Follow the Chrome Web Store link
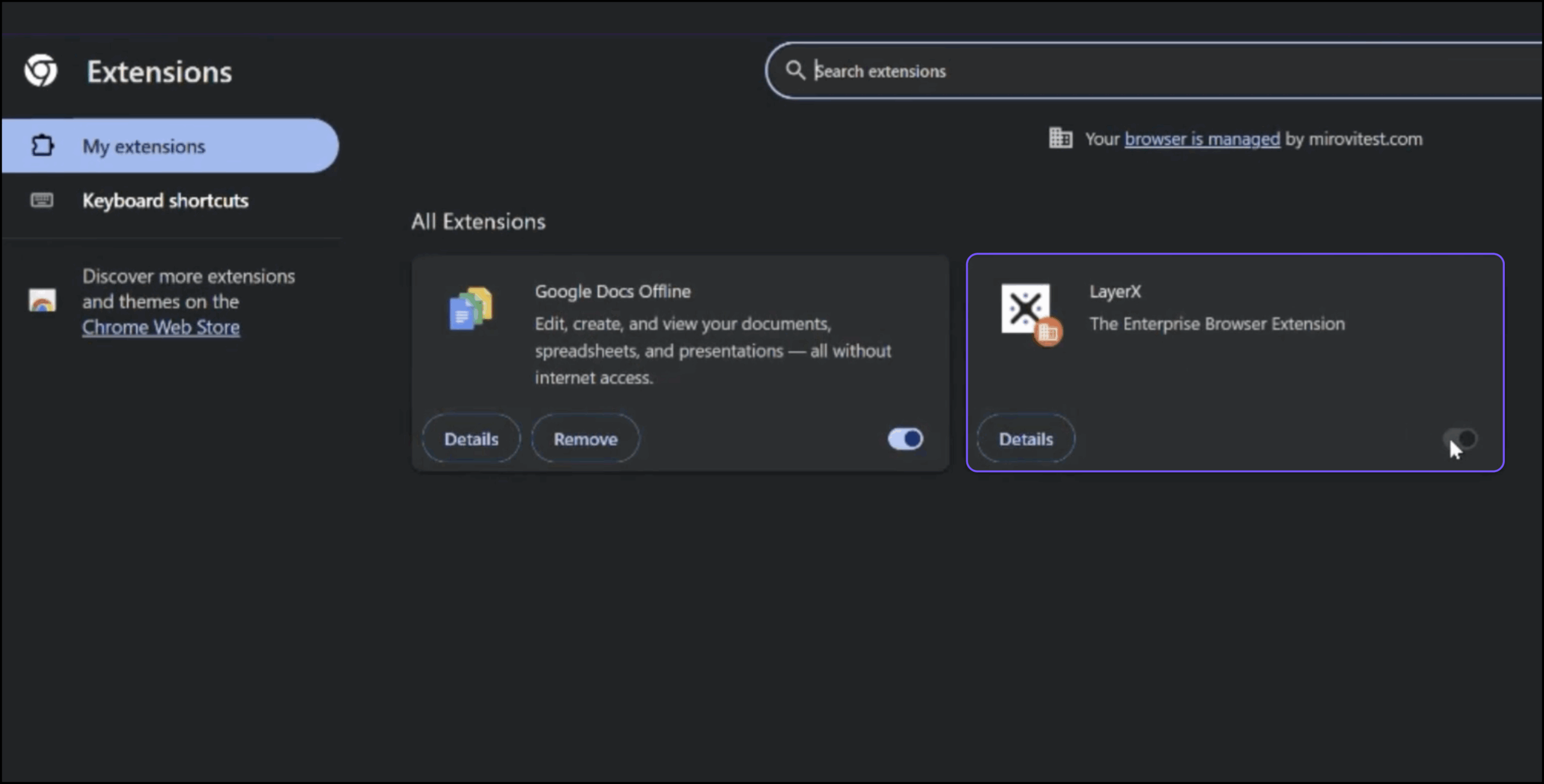Image resolution: width=1544 pixels, height=784 pixels. pyautogui.click(x=160, y=327)
